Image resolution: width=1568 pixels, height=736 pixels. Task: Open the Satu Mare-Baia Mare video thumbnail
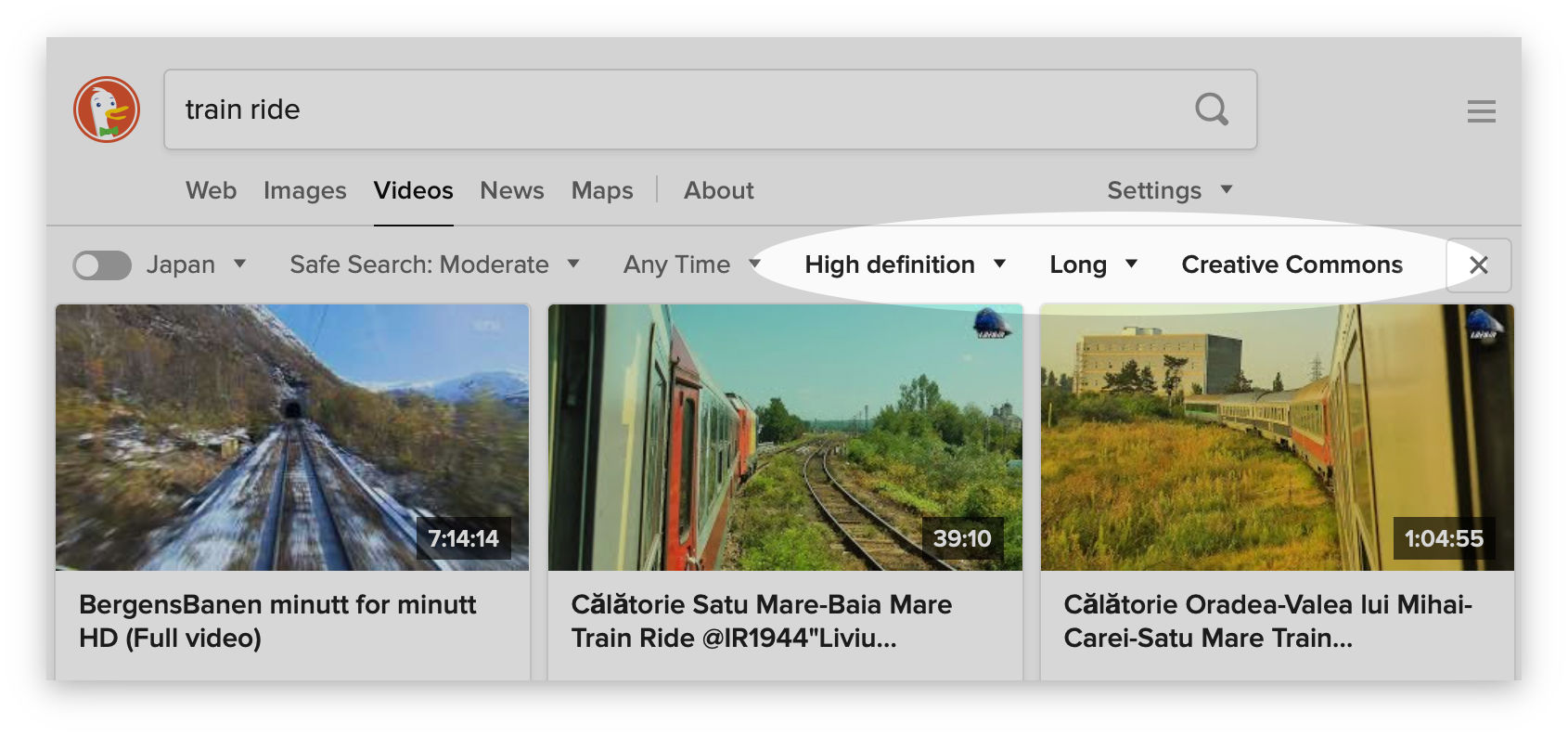785,437
